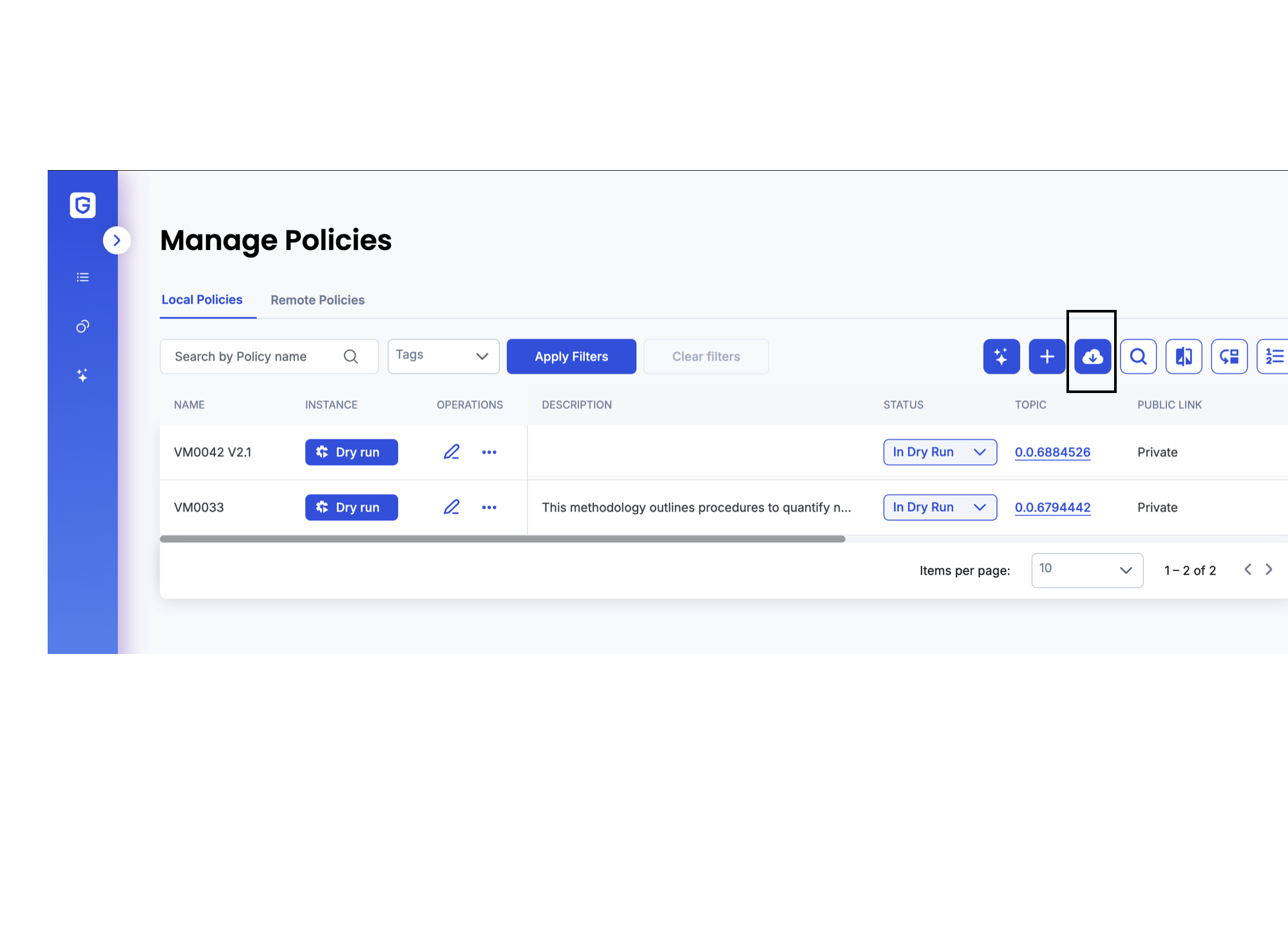Open the search policies magnifier button
1288x942 pixels.
click(x=1138, y=356)
